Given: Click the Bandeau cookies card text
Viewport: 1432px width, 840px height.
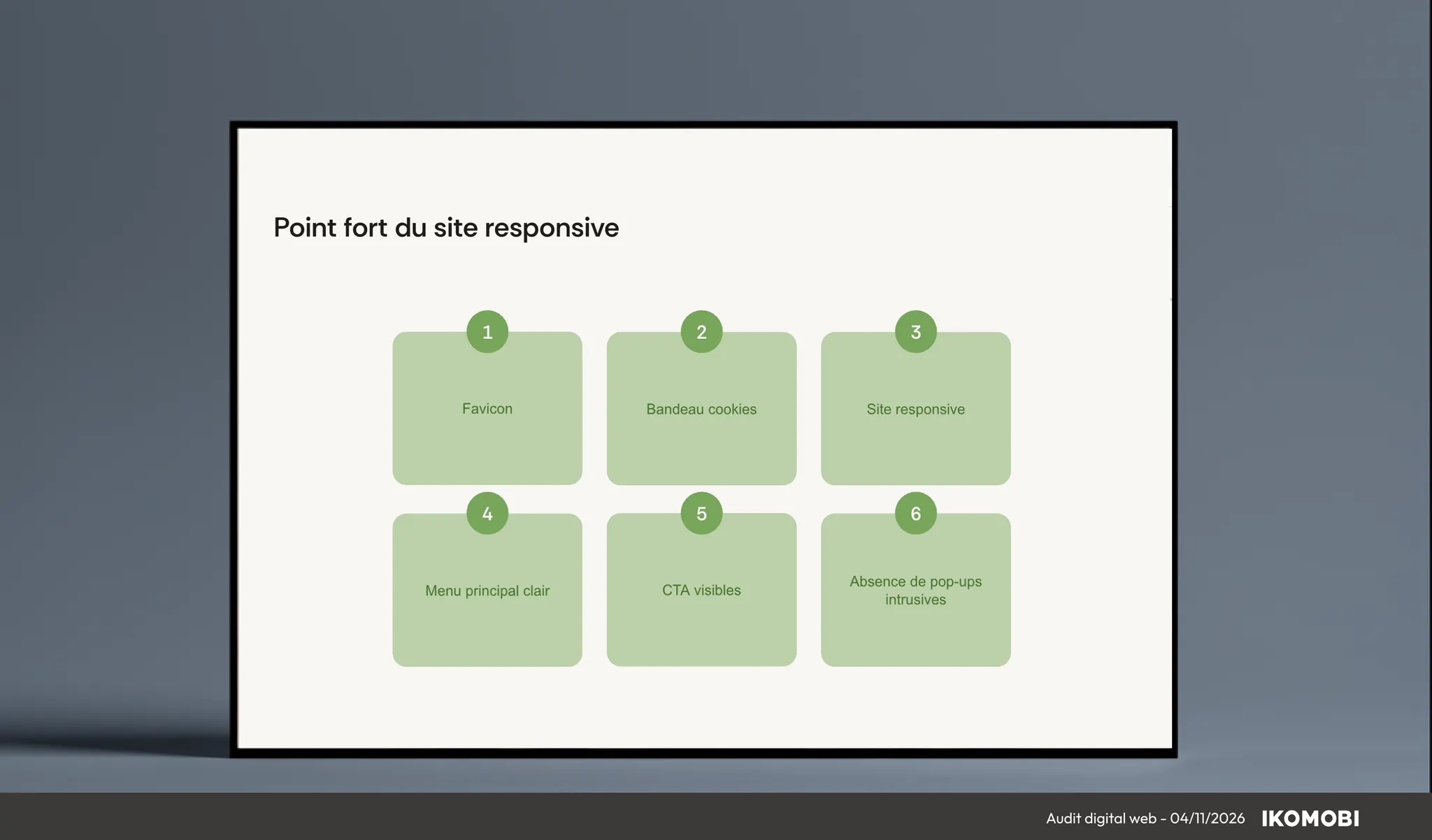Looking at the screenshot, I should point(701,410).
